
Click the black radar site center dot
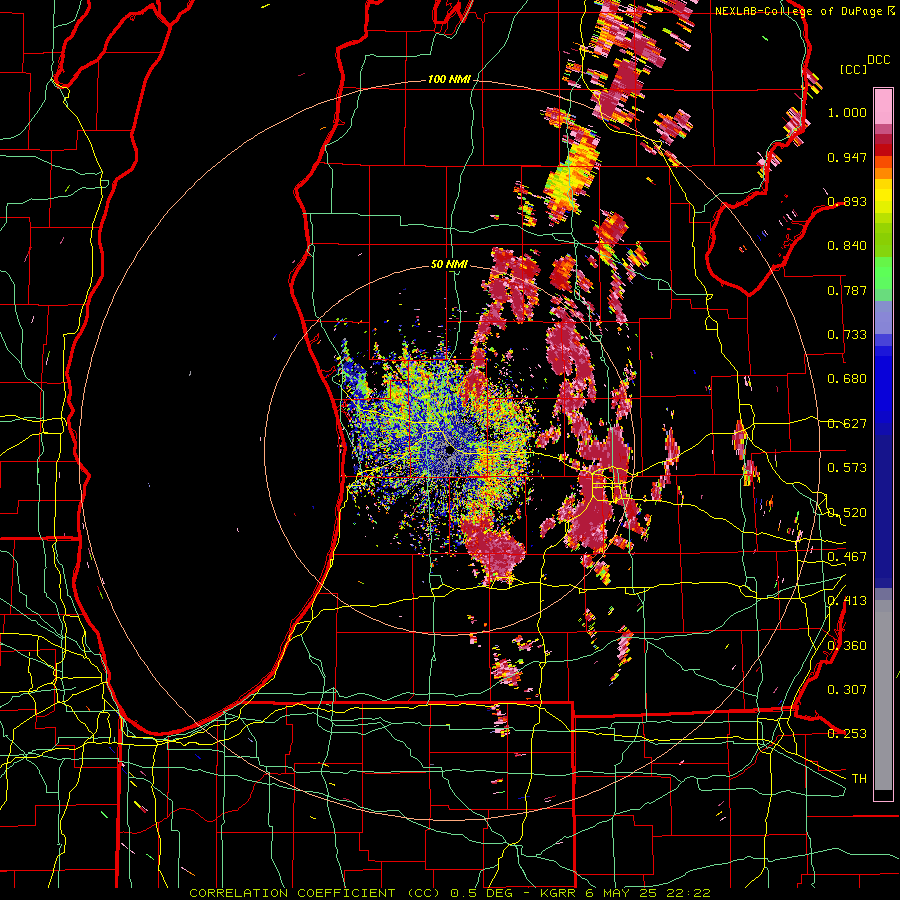(x=450, y=451)
